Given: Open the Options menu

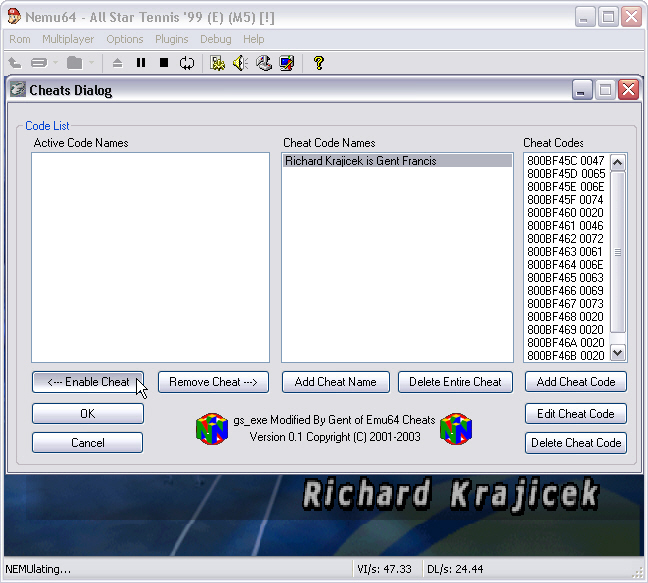Looking at the screenshot, I should [x=125, y=39].
